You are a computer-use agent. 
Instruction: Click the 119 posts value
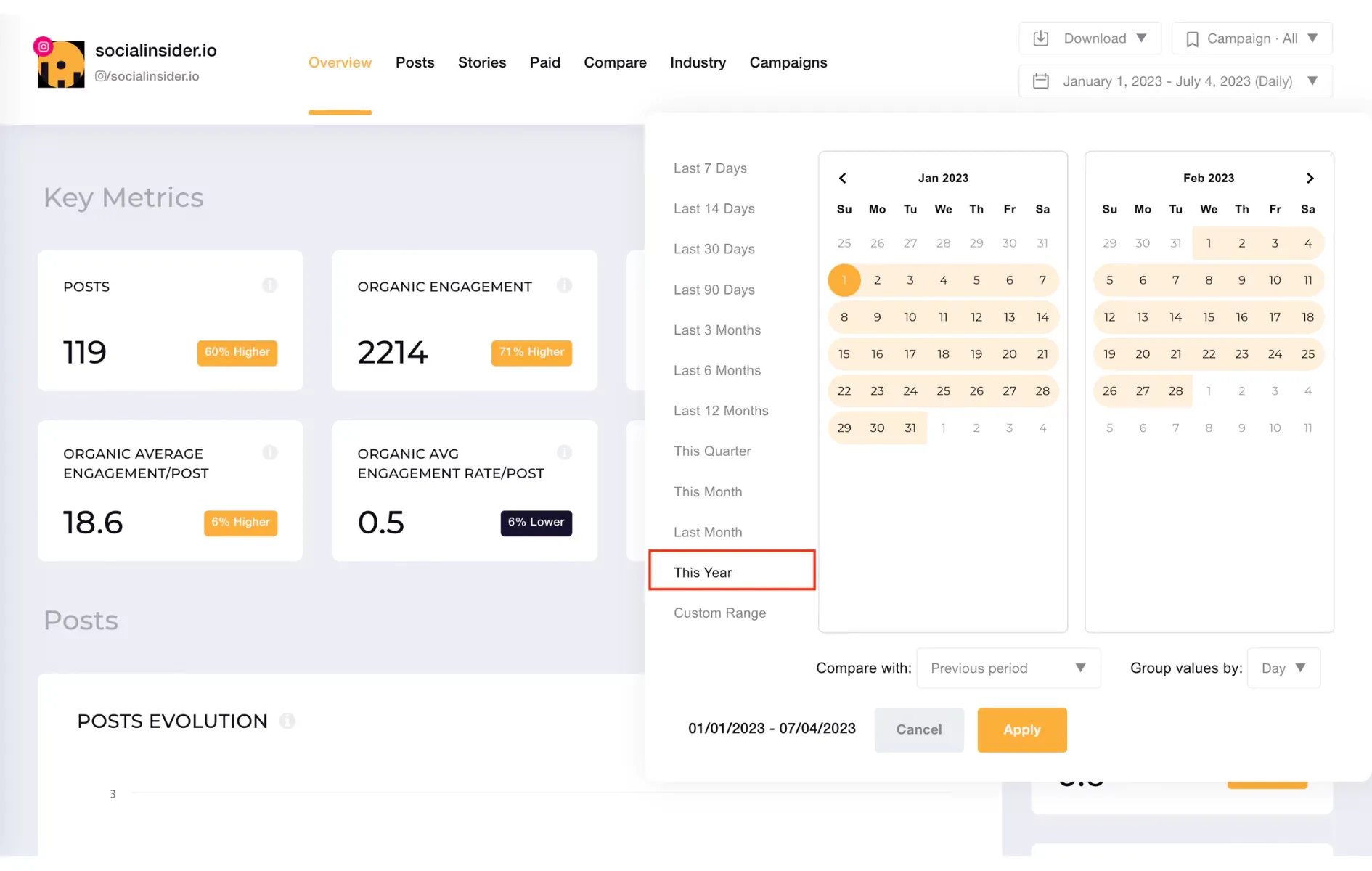(85, 353)
